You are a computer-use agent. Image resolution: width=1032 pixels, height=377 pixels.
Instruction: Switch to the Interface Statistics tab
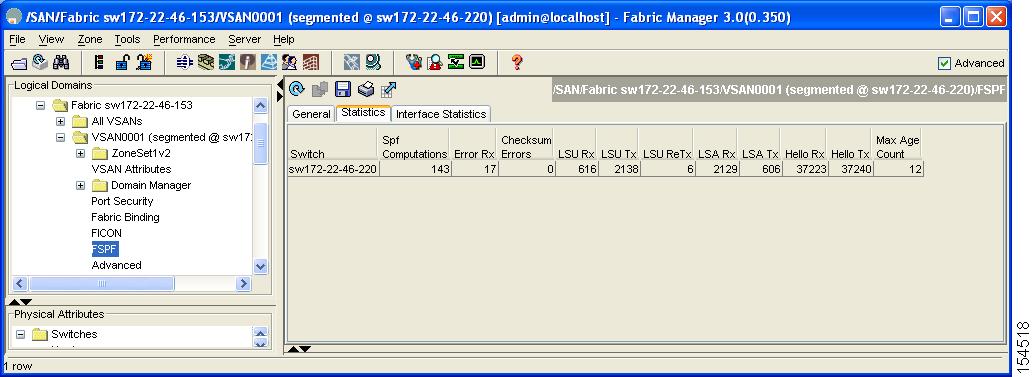441,114
